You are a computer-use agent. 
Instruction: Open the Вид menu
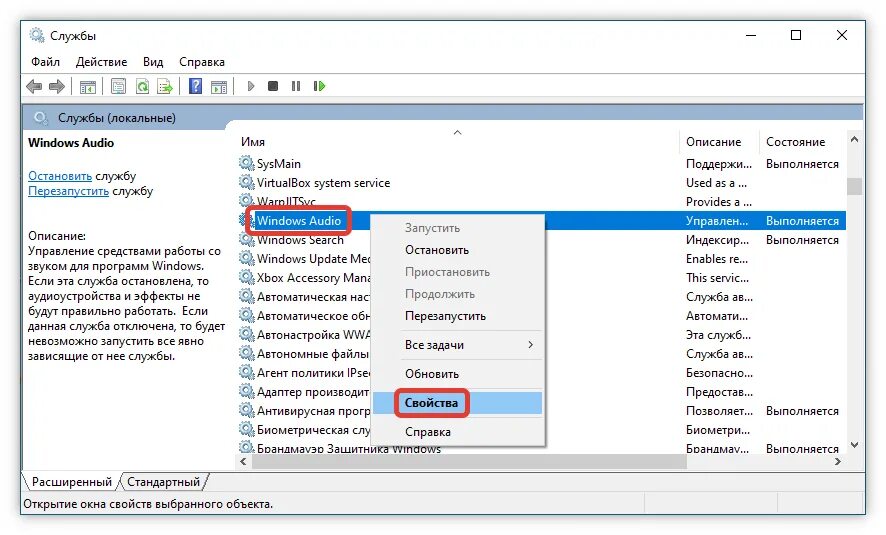153,62
